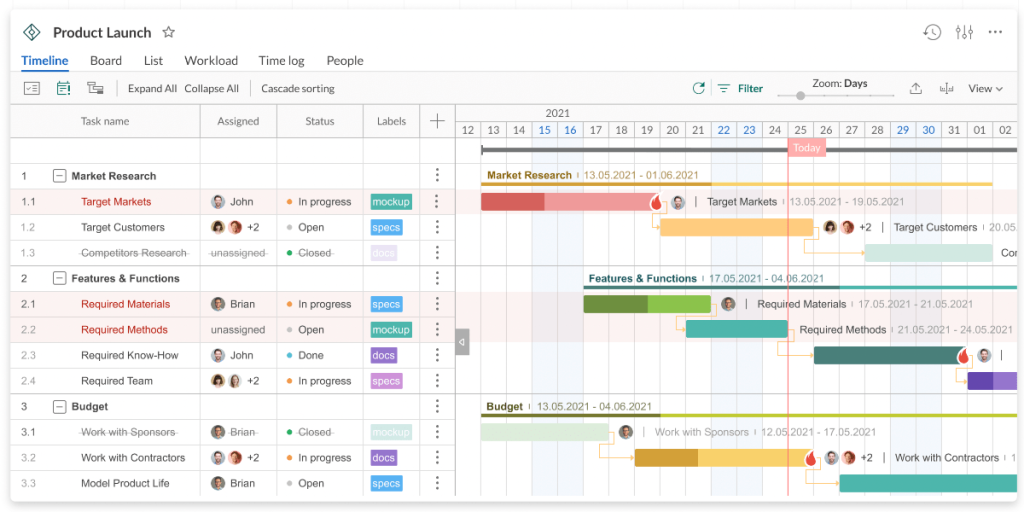The width and height of the screenshot is (1024, 512).
Task: Collapse the Market Research group
Action: [x=59, y=176]
